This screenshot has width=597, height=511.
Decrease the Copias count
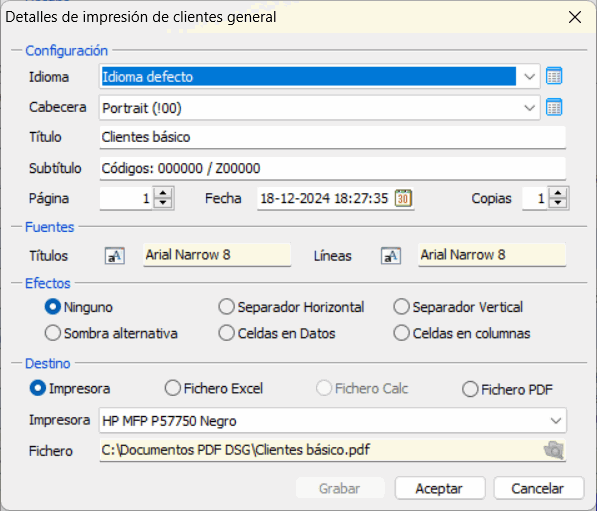(x=558, y=203)
